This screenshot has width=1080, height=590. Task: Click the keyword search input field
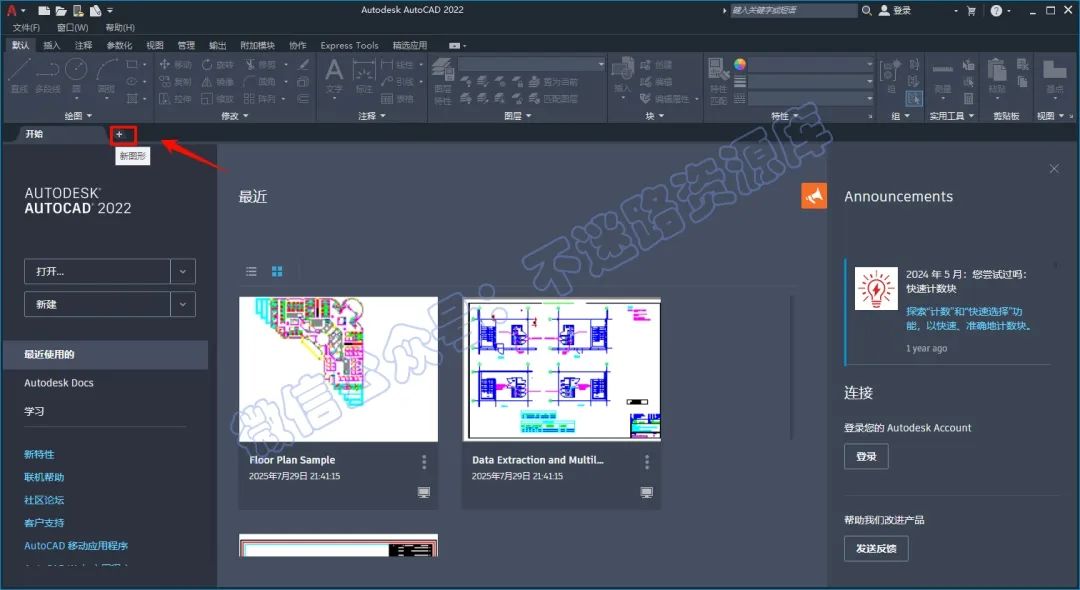click(x=793, y=10)
